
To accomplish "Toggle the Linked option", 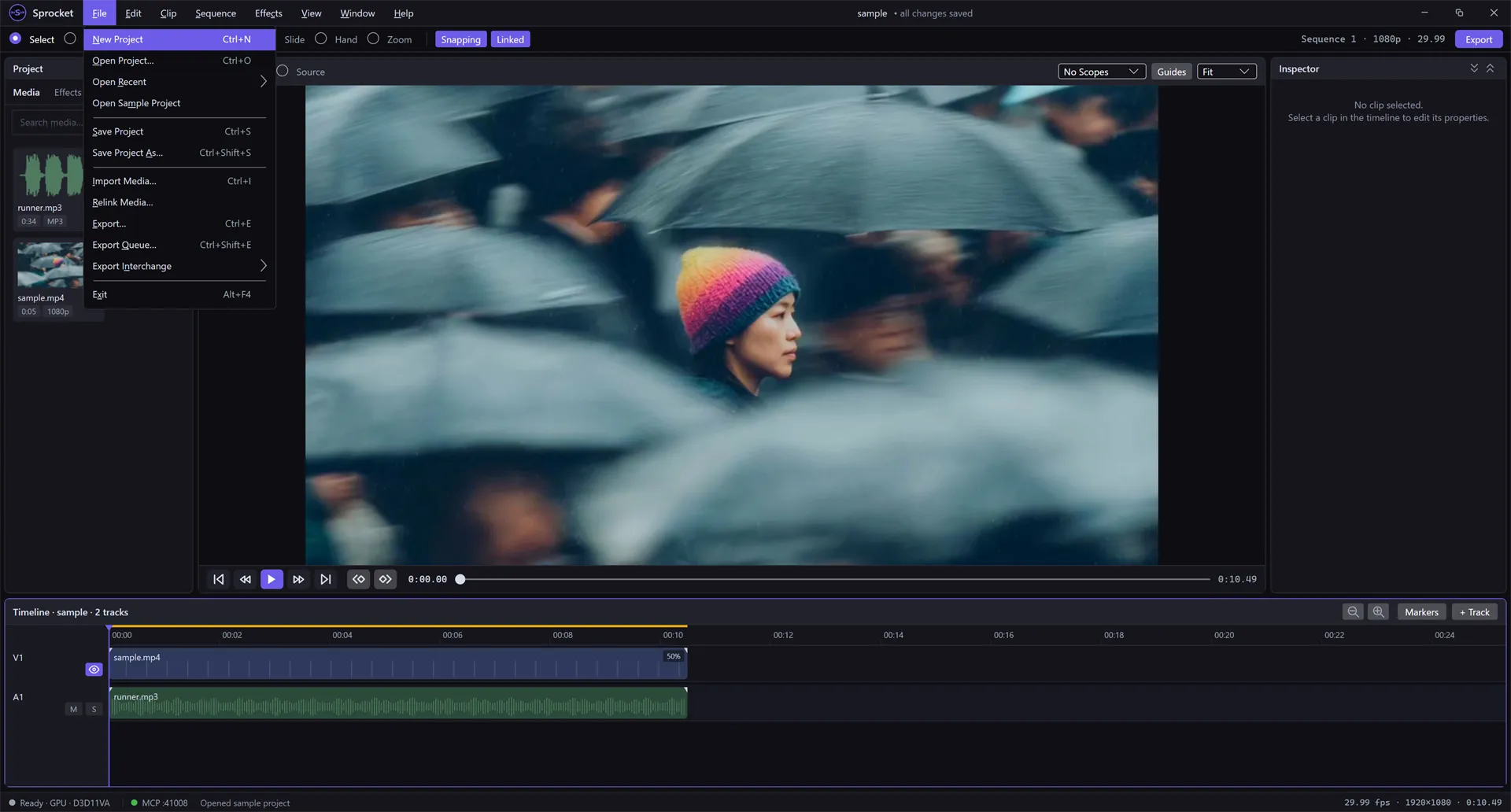I will pyautogui.click(x=510, y=39).
